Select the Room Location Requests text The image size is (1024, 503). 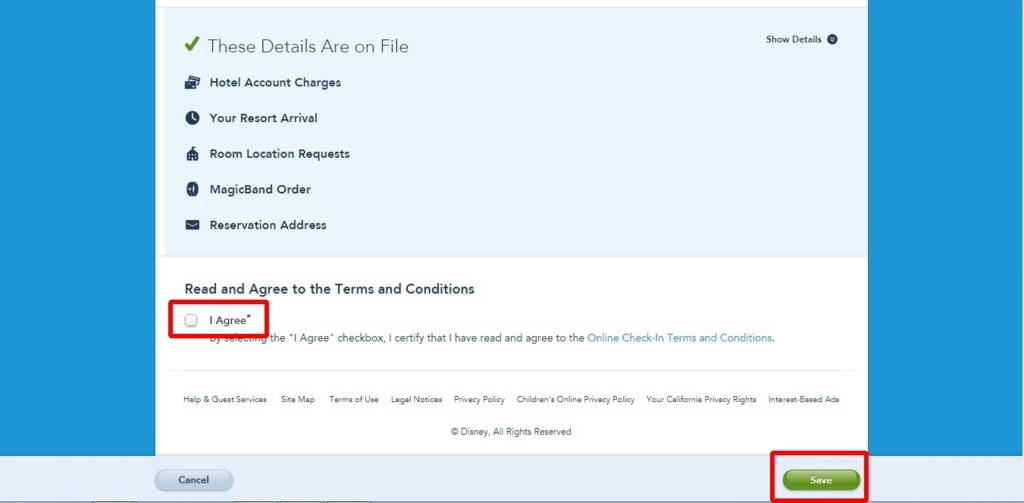[x=280, y=154]
